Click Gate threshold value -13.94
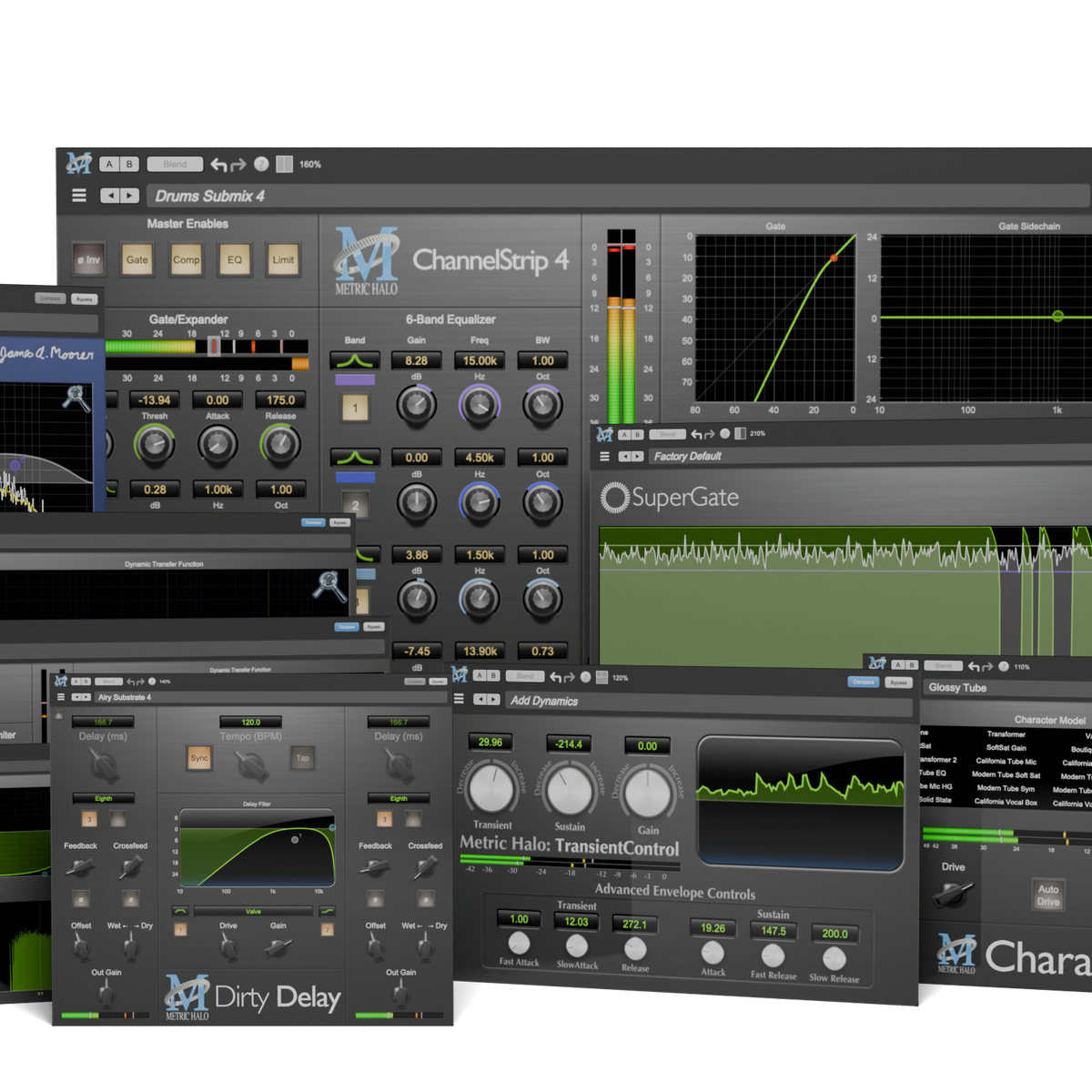 154,399
